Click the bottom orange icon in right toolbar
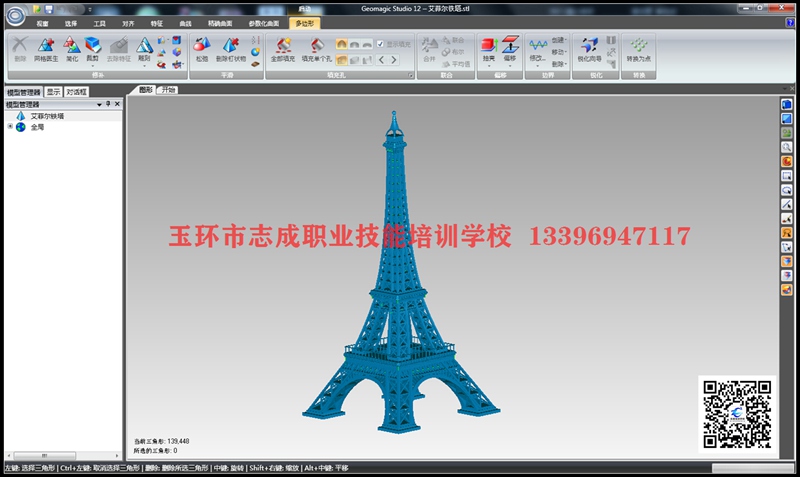 pyautogui.click(x=787, y=290)
